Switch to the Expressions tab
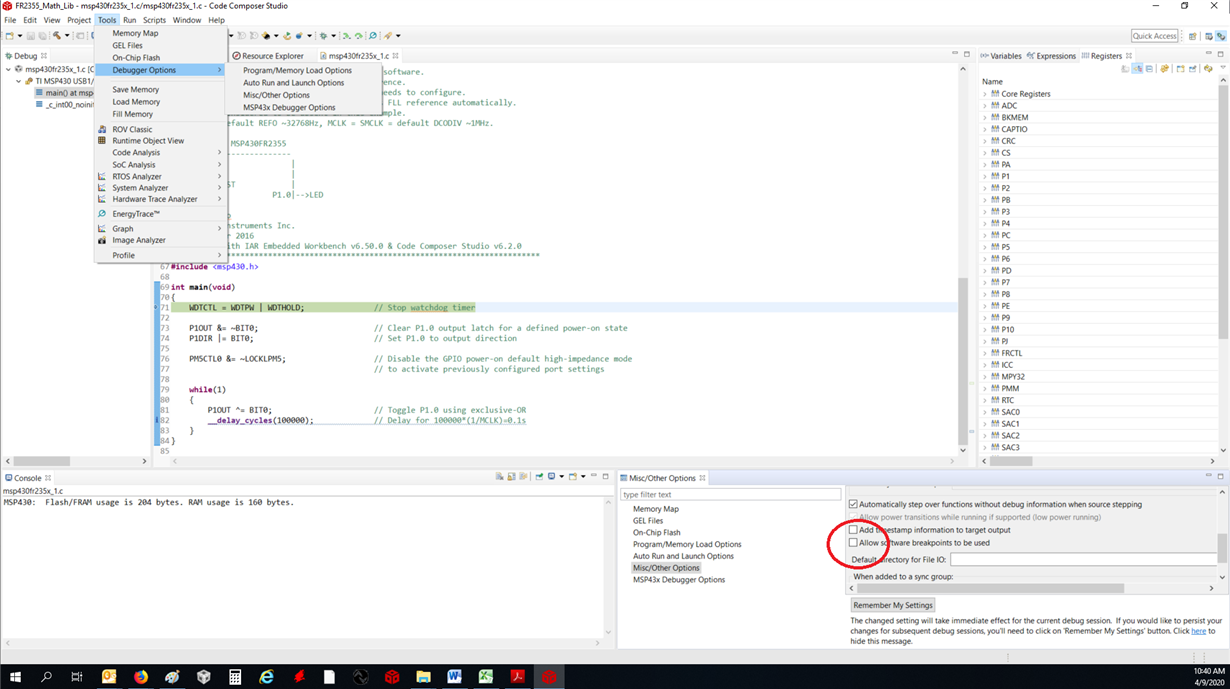The height and width of the screenshot is (689, 1230). tap(1050, 56)
